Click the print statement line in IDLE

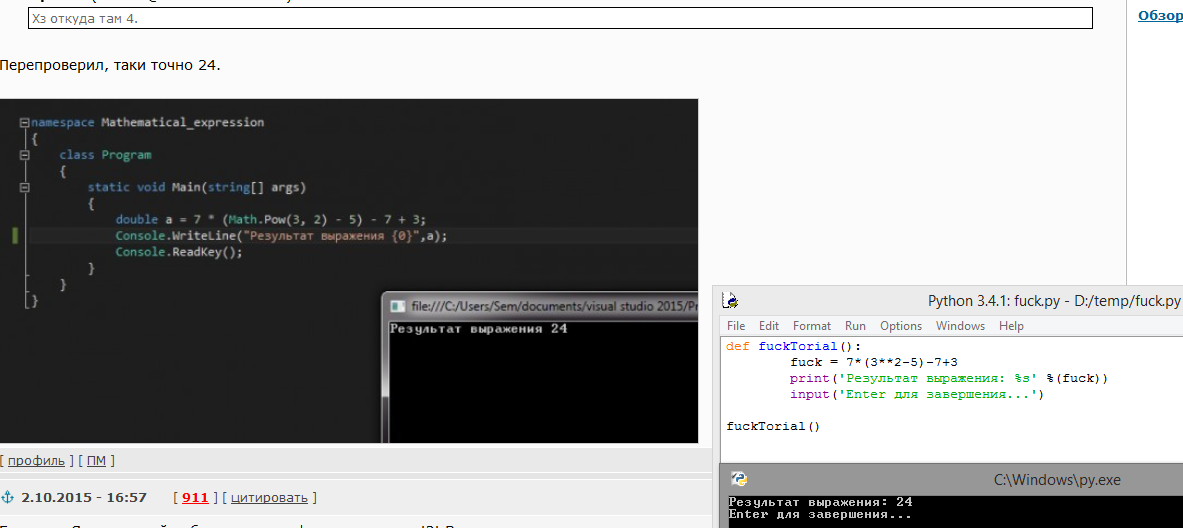pyautogui.click(x=948, y=378)
